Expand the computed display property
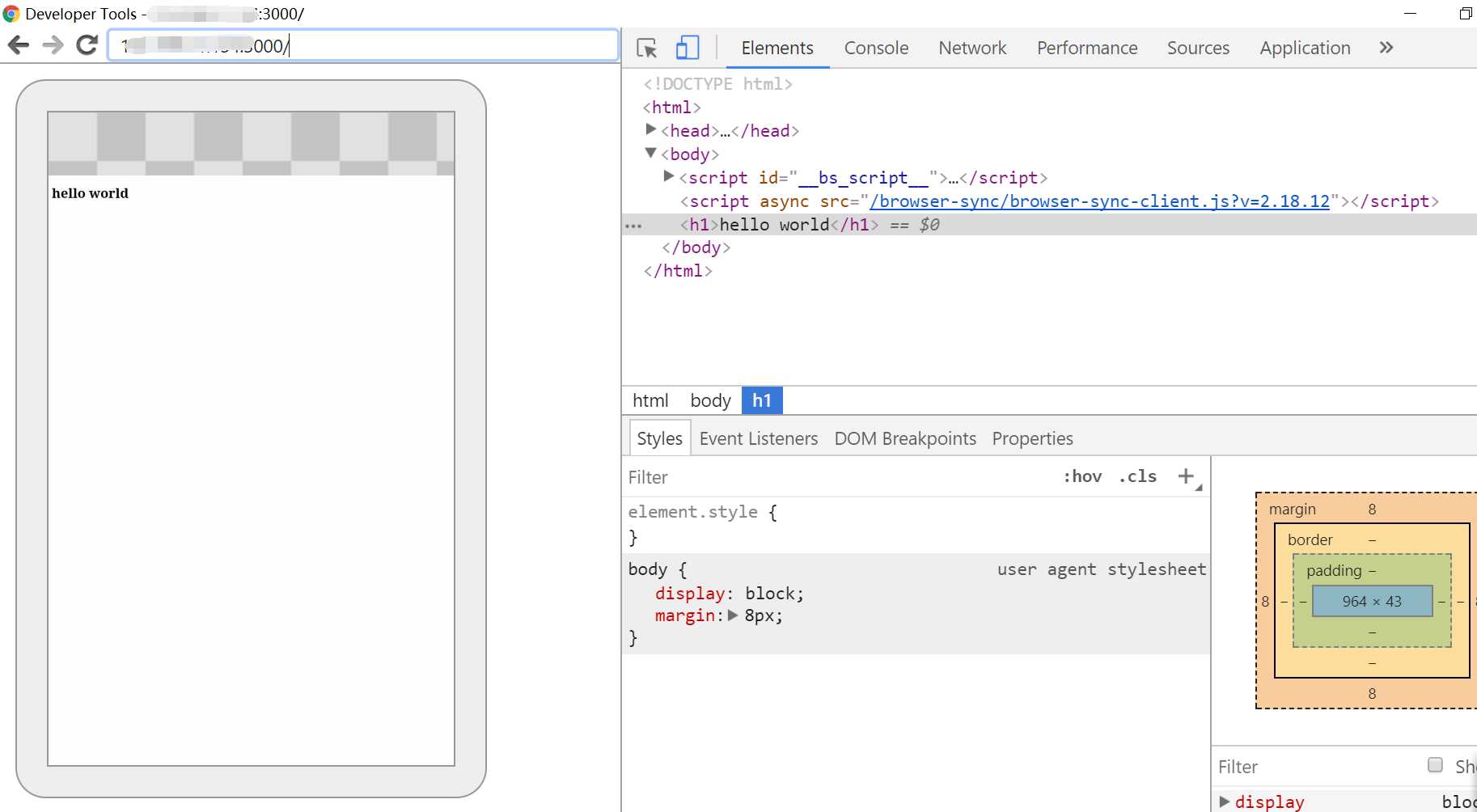1477x812 pixels. coord(1225,801)
